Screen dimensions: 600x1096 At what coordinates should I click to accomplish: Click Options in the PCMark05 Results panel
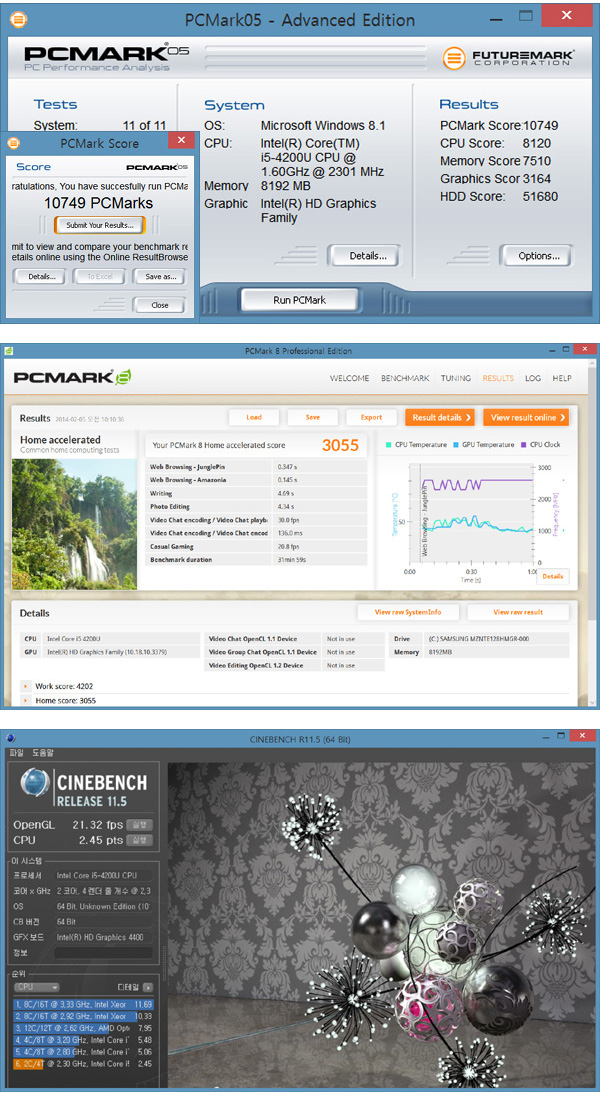point(538,256)
